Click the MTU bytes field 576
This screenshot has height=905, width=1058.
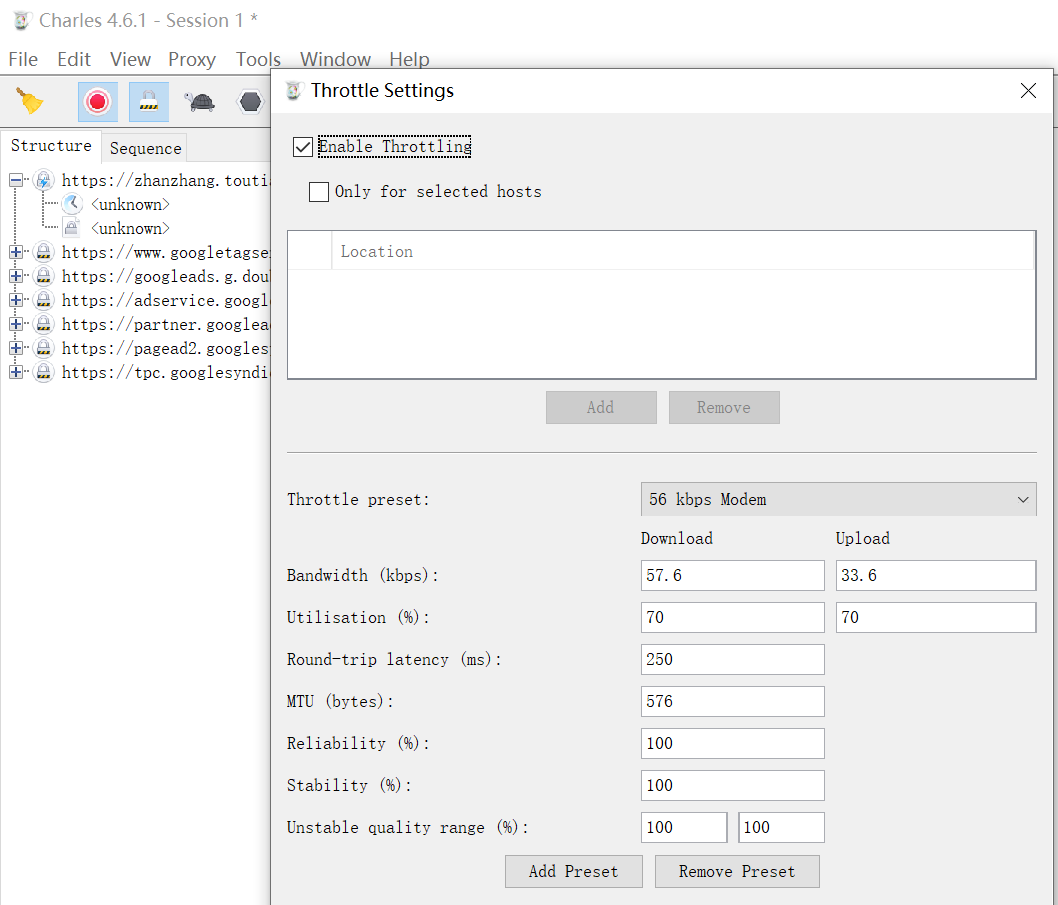coord(732,701)
